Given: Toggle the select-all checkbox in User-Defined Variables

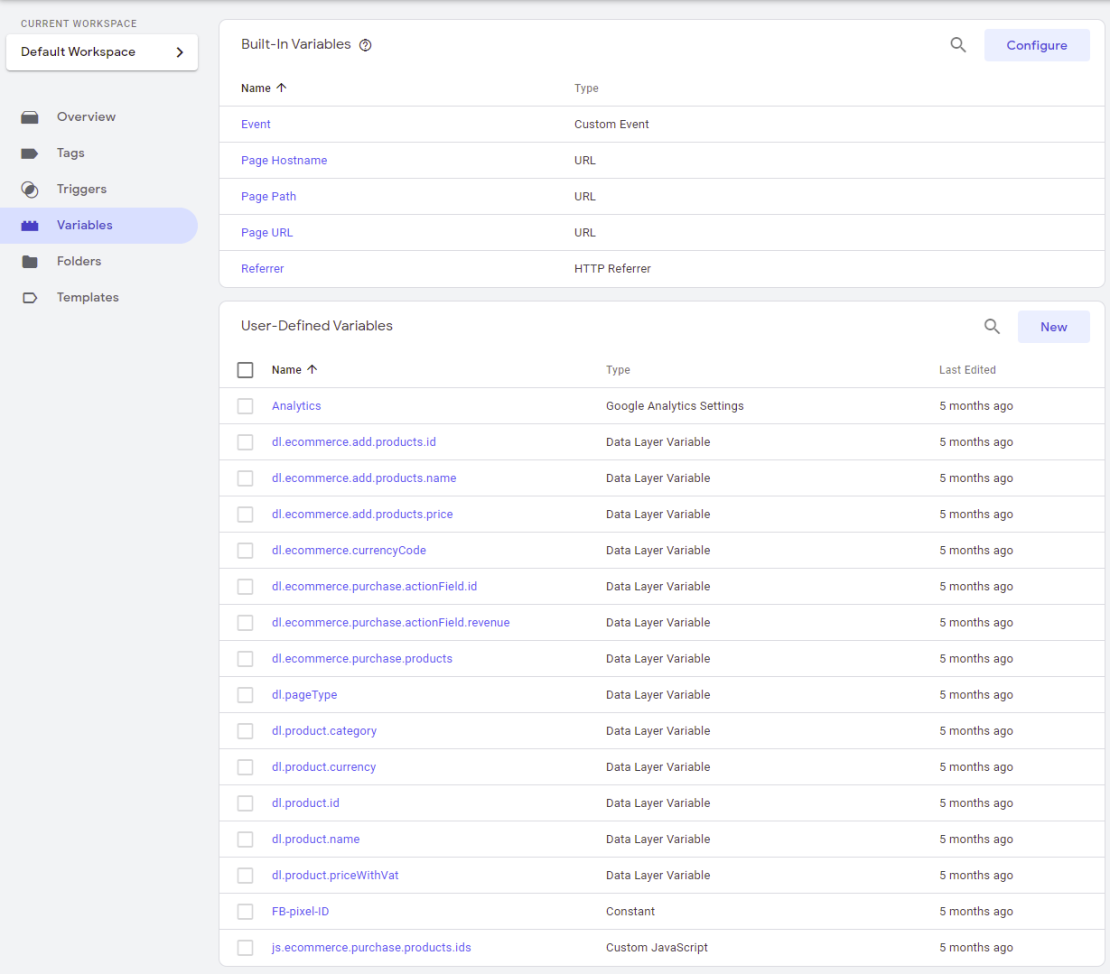Looking at the screenshot, I should click(x=246, y=370).
